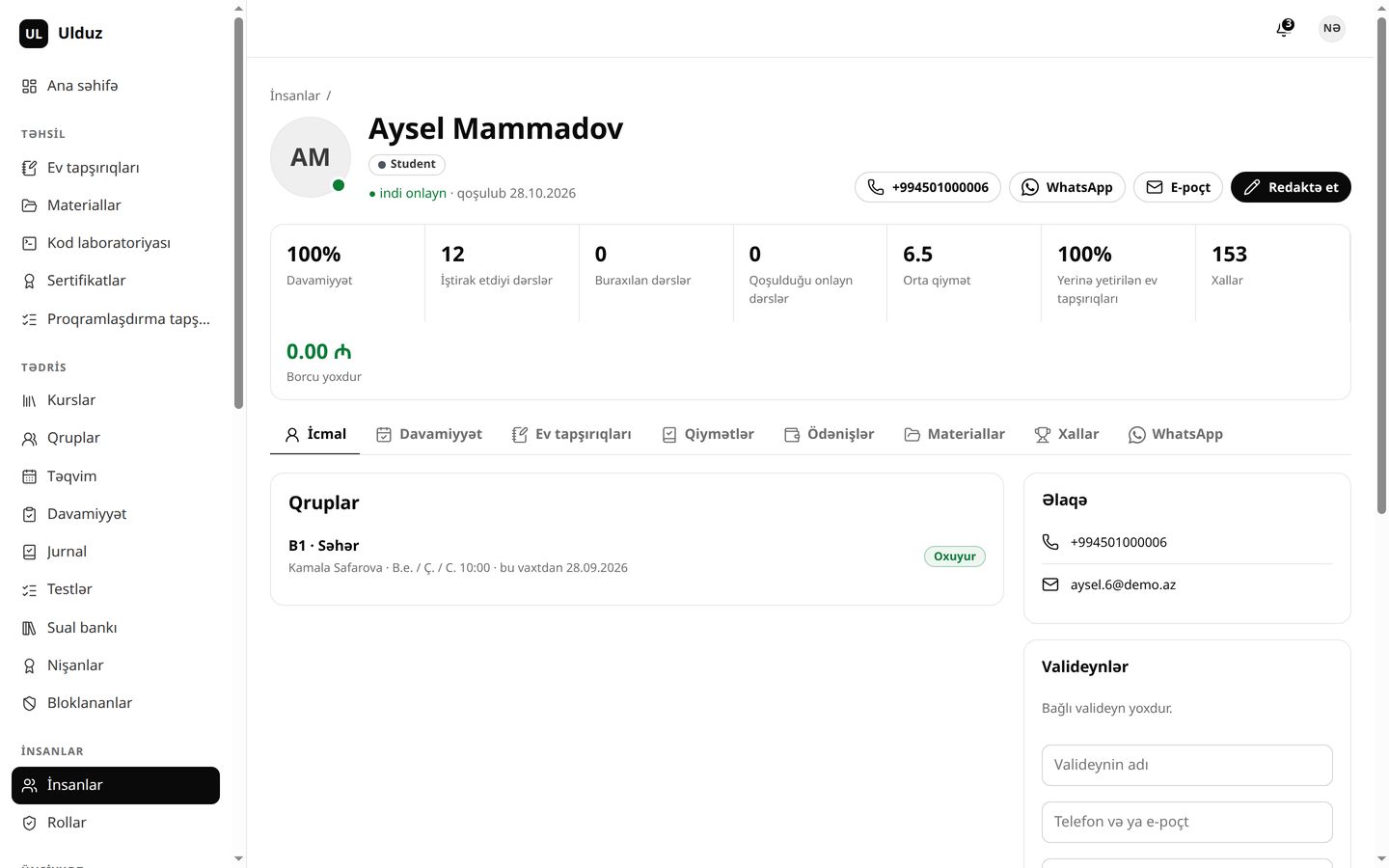Open Təqvim calendar in sidebar

tap(116, 476)
